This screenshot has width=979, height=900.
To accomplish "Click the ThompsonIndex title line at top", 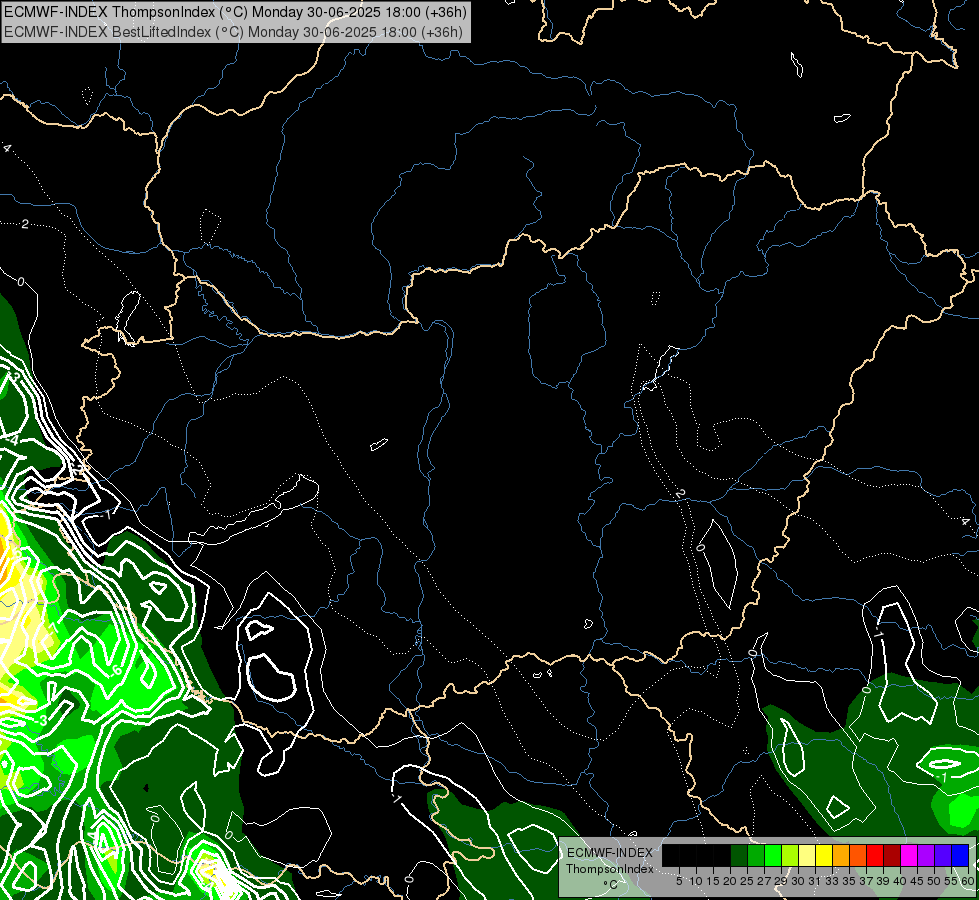I will tap(235, 12).
